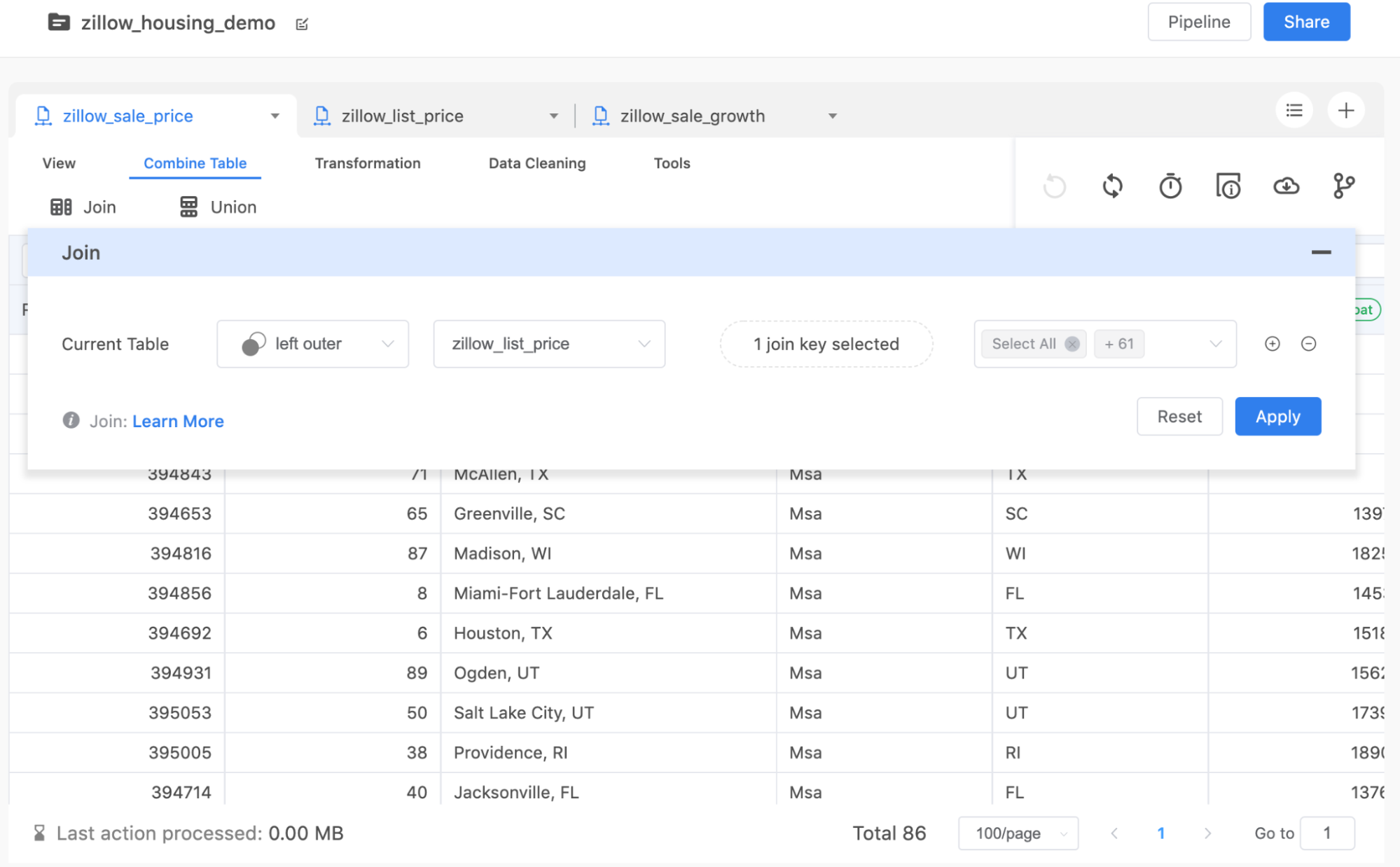Remove the Select All tag
This screenshot has height=867, width=1400.
click(1072, 344)
